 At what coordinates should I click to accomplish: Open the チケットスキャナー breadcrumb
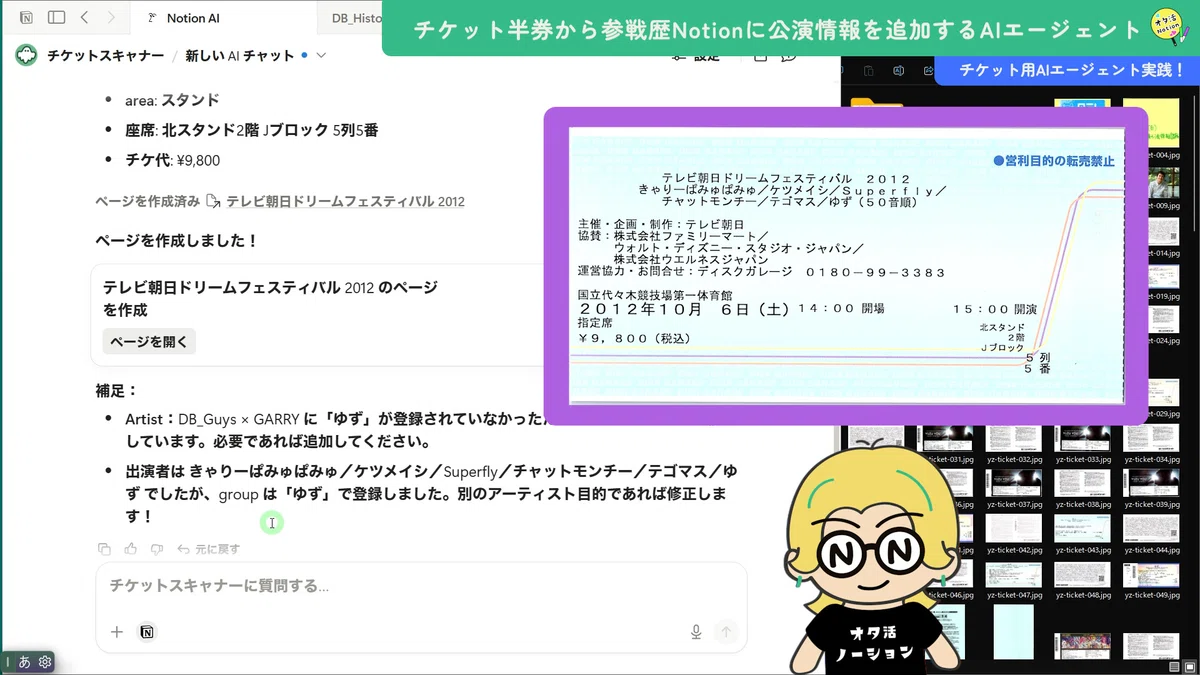tap(105, 55)
